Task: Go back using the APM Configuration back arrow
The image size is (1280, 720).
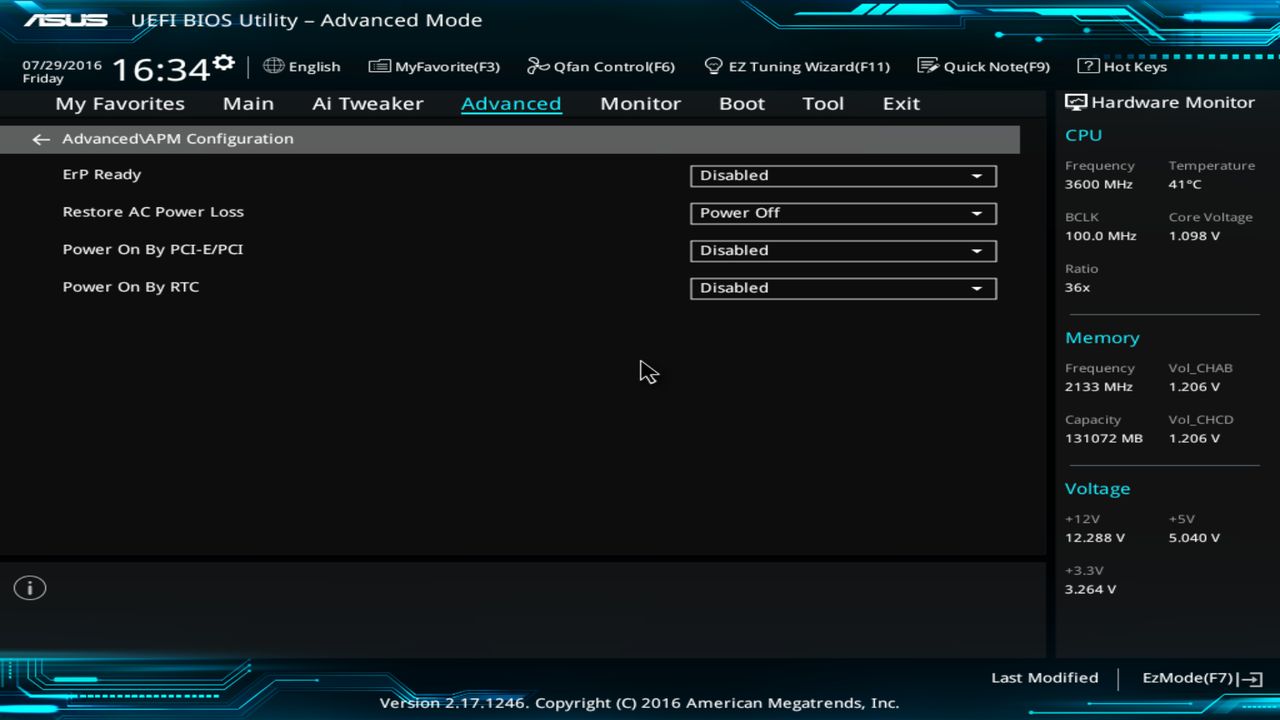Action: pyautogui.click(x=40, y=139)
